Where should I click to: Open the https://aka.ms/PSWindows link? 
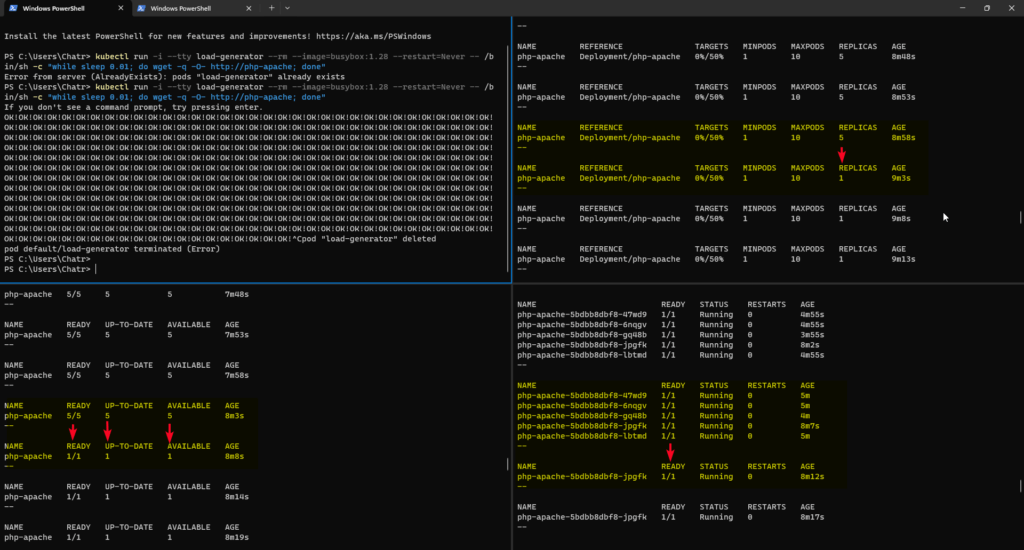(x=374, y=37)
